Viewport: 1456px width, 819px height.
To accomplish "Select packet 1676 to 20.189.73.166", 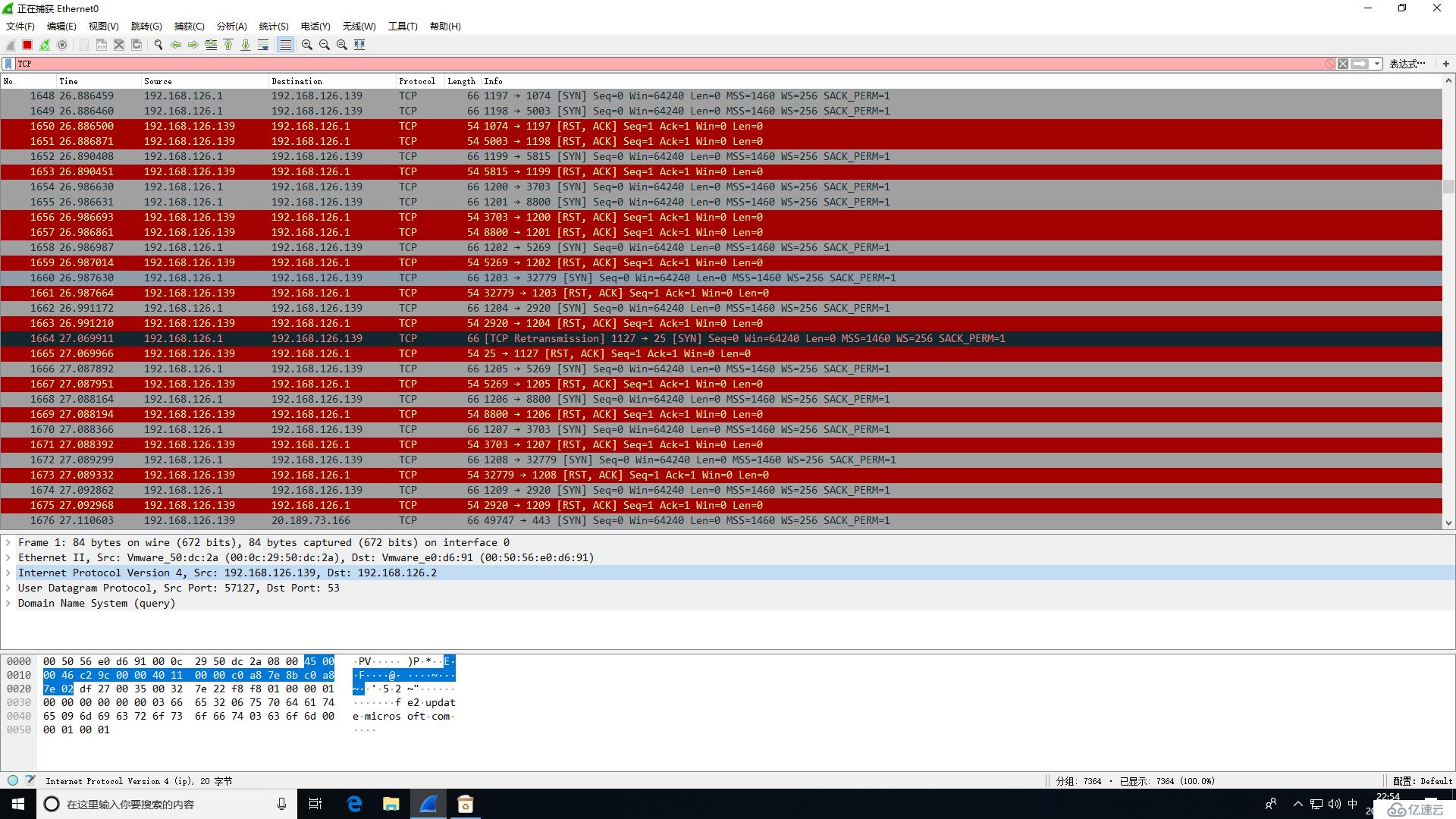I will point(721,520).
